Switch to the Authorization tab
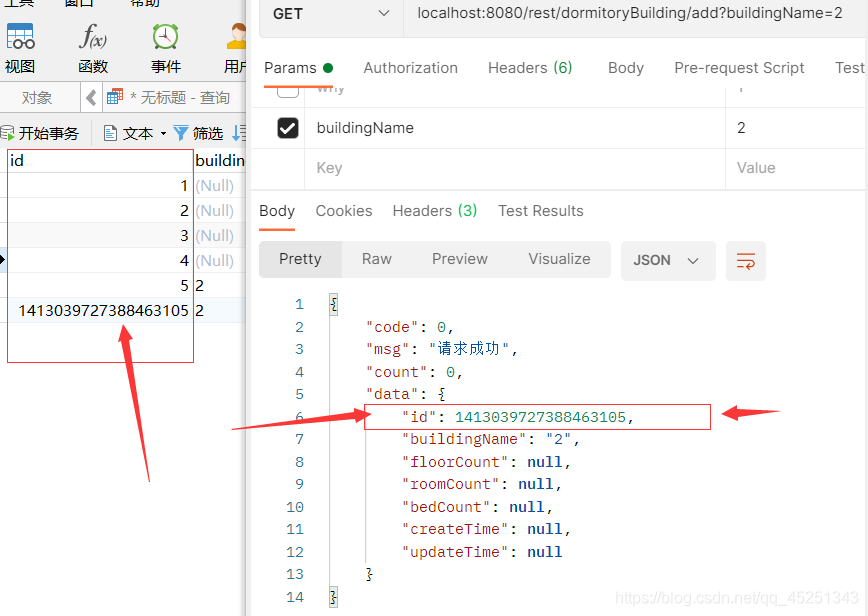Screen dimensions: 868x616 (x=410, y=68)
